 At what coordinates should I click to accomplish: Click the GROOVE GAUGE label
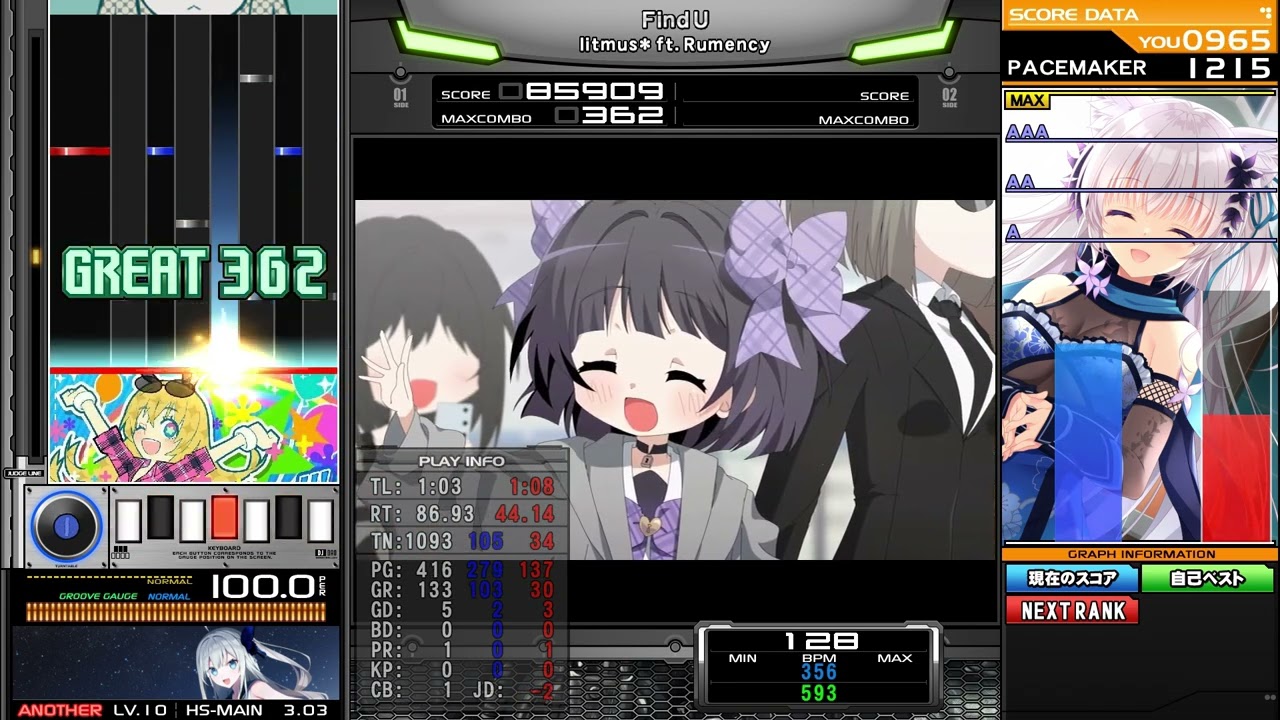click(x=99, y=596)
